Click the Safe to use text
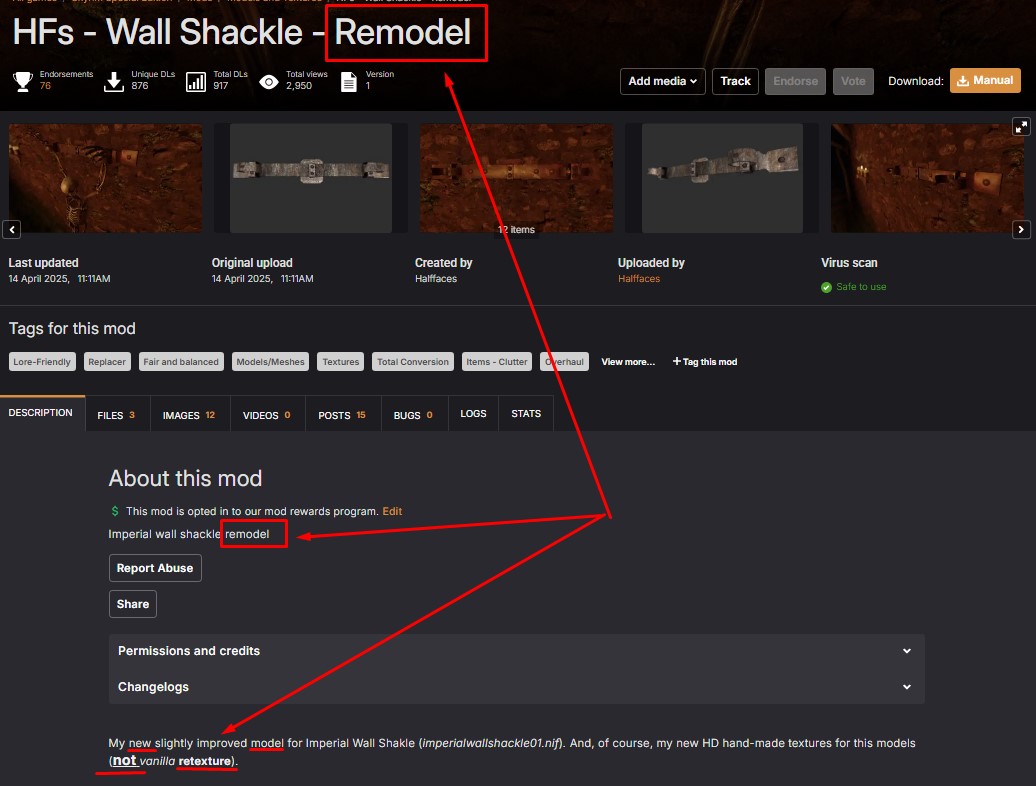The image size is (1036, 786). point(862,287)
